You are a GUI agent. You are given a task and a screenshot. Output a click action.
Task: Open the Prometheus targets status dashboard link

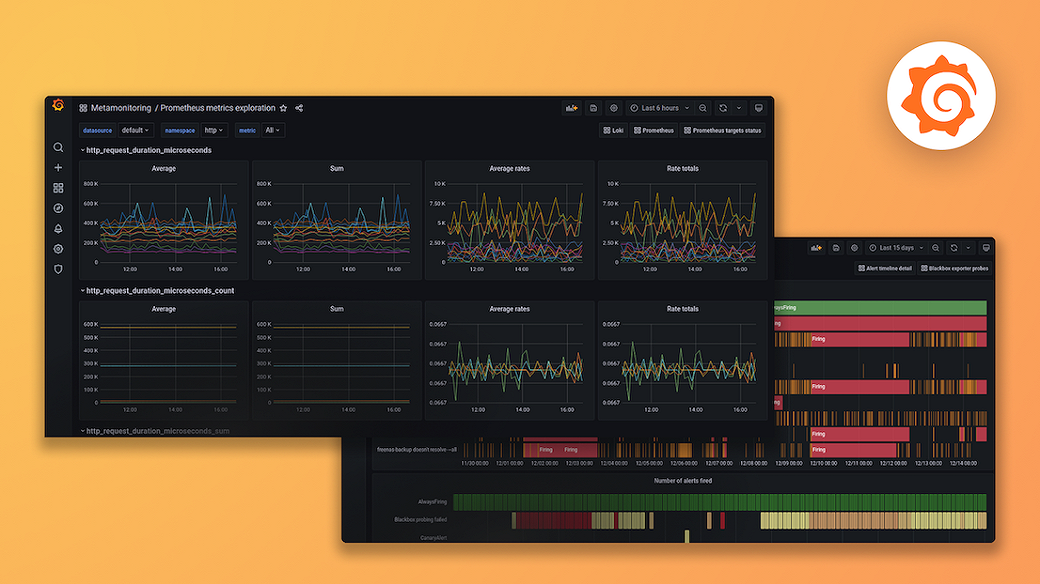tap(722, 130)
